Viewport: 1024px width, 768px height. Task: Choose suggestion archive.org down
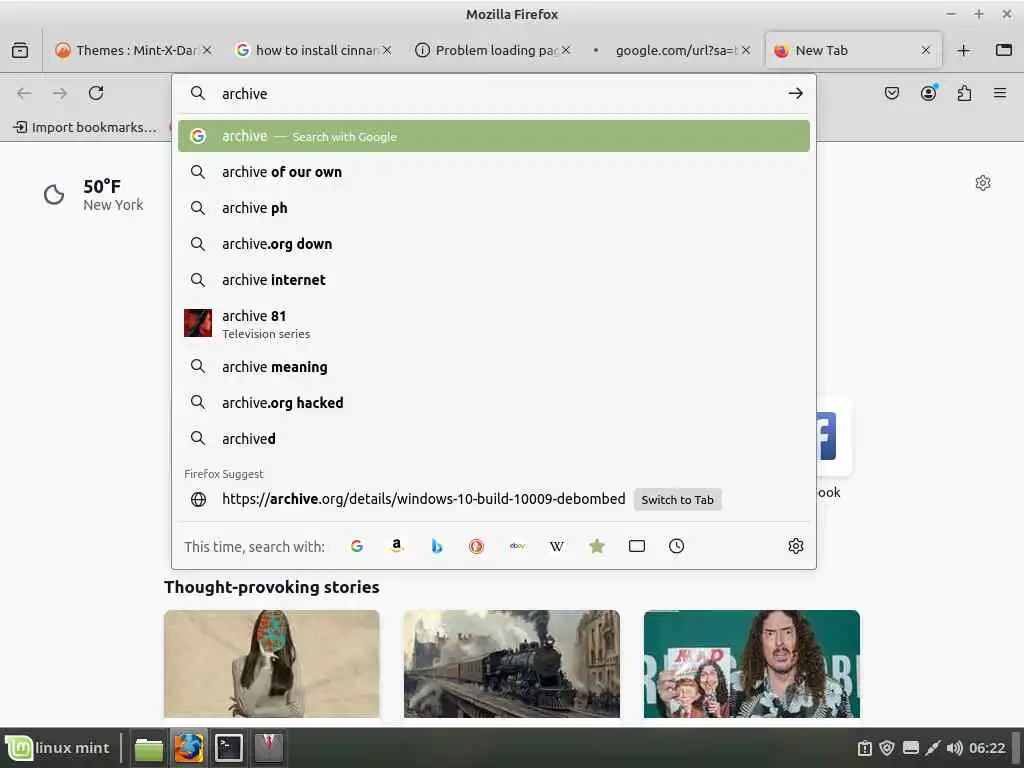click(494, 244)
